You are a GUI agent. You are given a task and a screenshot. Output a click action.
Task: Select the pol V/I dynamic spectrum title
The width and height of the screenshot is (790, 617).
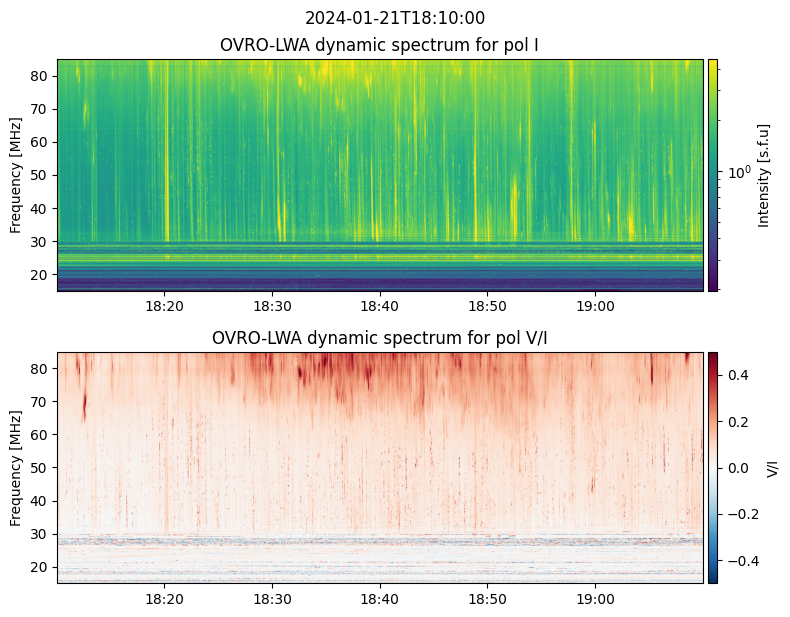[380, 338]
